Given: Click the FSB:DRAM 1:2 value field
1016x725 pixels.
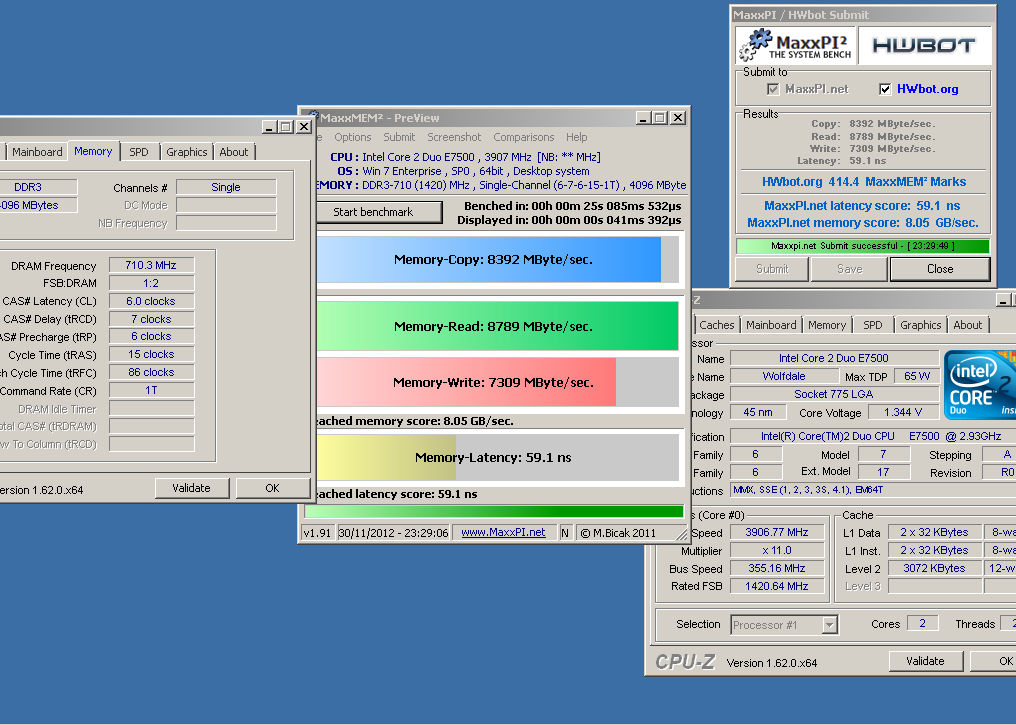Looking at the screenshot, I should click(x=151, y=283).
